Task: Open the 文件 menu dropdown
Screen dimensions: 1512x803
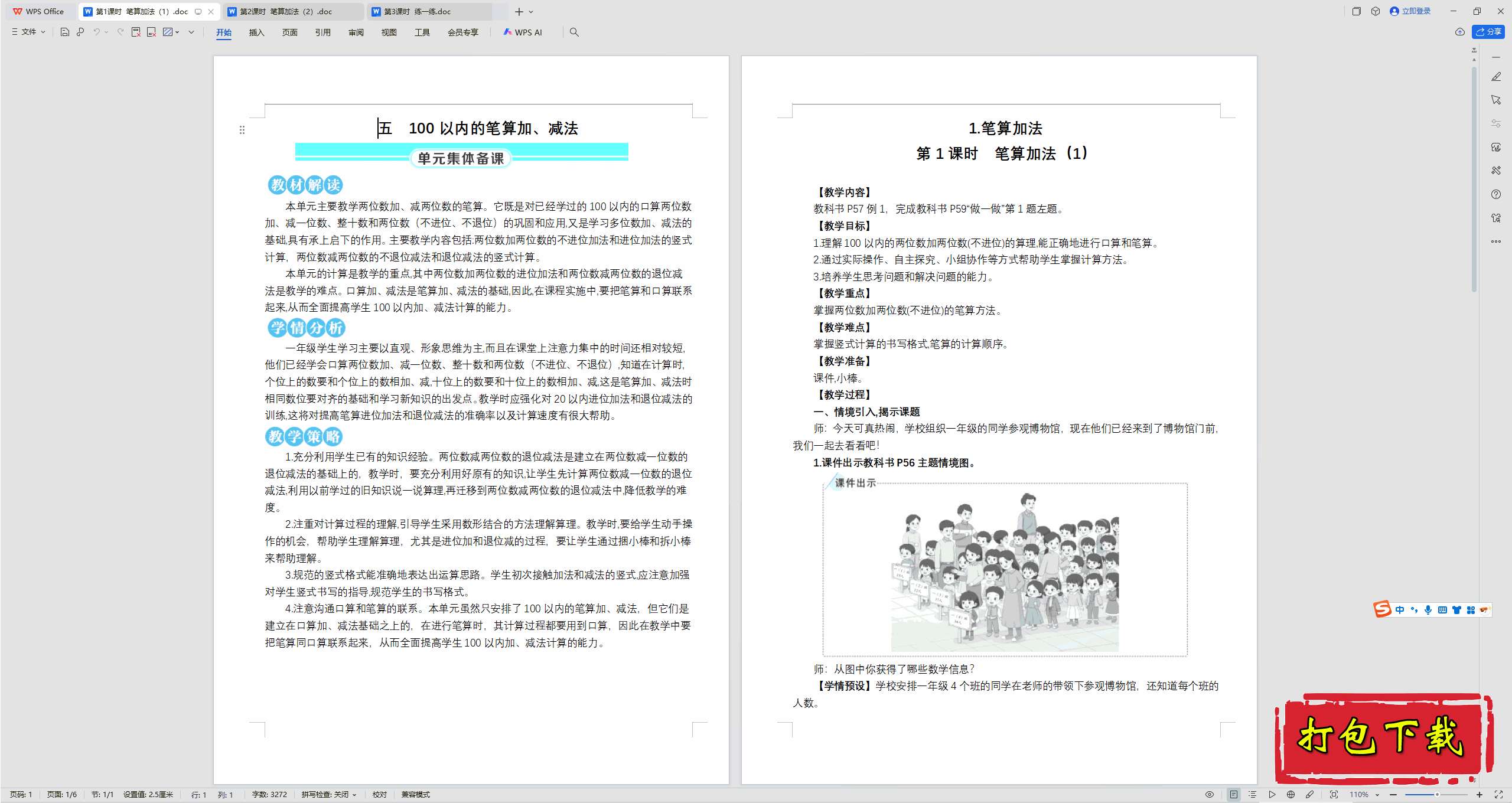Action: [x=28, y=32]
